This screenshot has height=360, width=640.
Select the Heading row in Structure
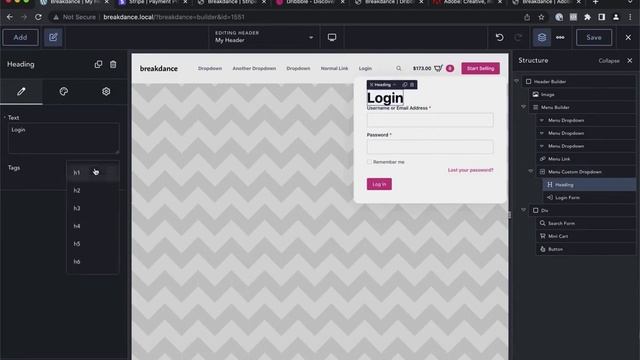(x=589, y=185)
